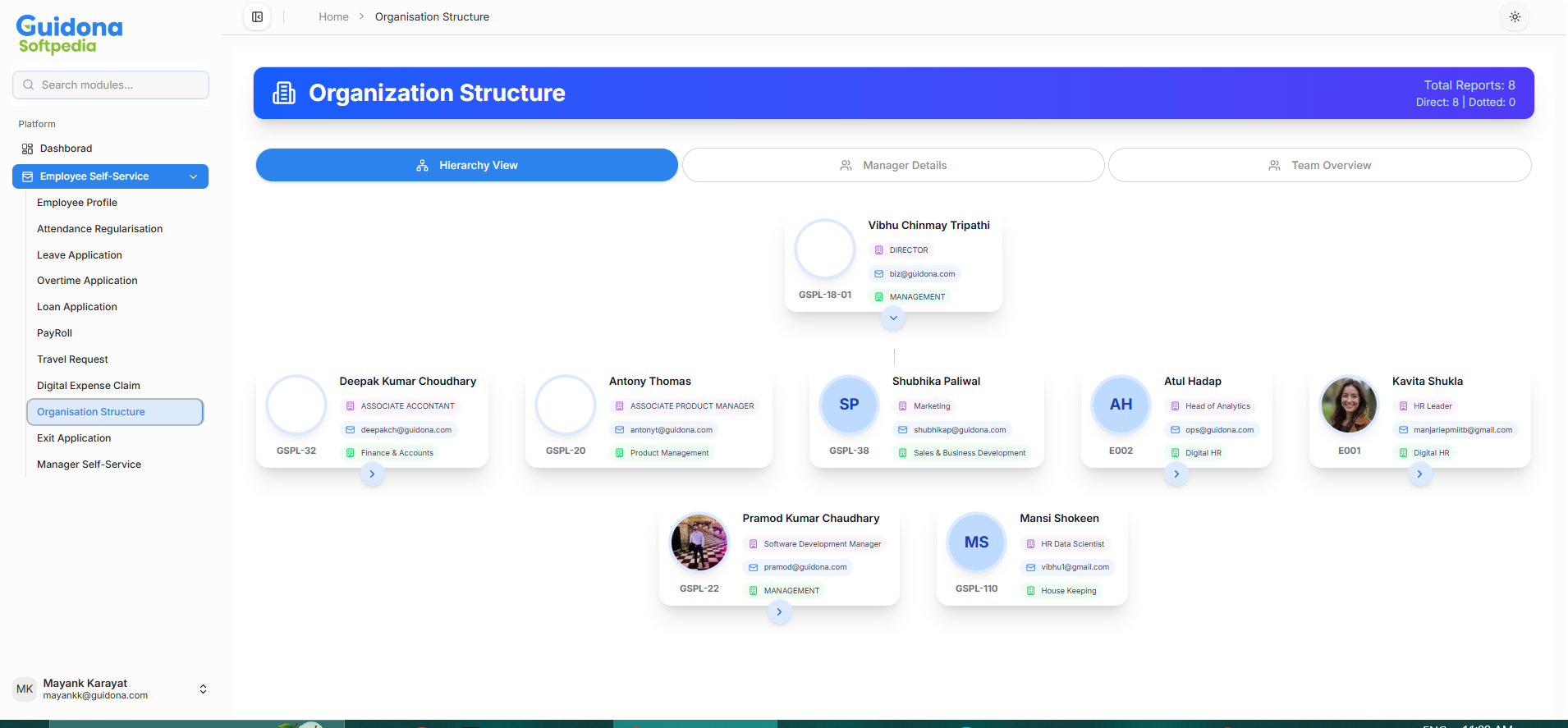Click the shubhikap@guidona.com email icon
1568x728 pixels.
pos(902,430)
